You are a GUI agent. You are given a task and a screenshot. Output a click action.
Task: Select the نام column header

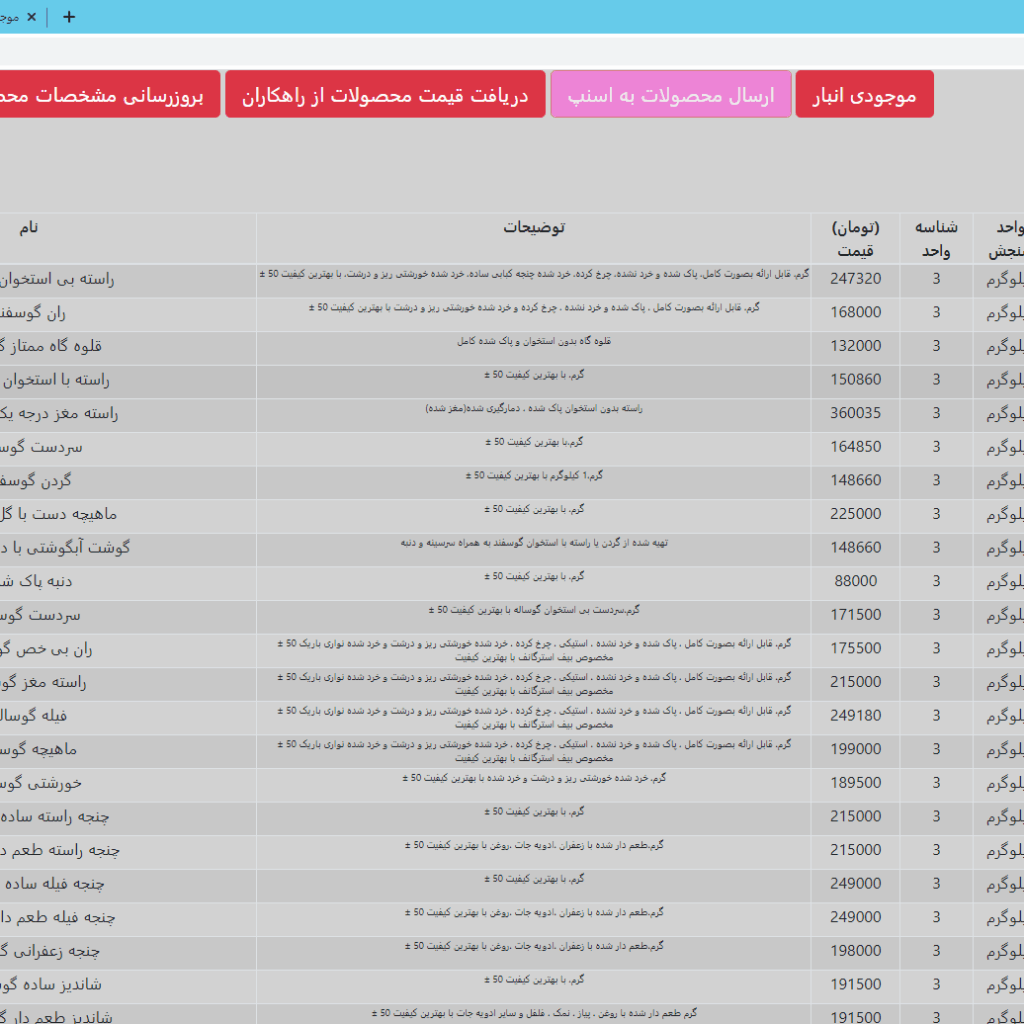point(30,228)
